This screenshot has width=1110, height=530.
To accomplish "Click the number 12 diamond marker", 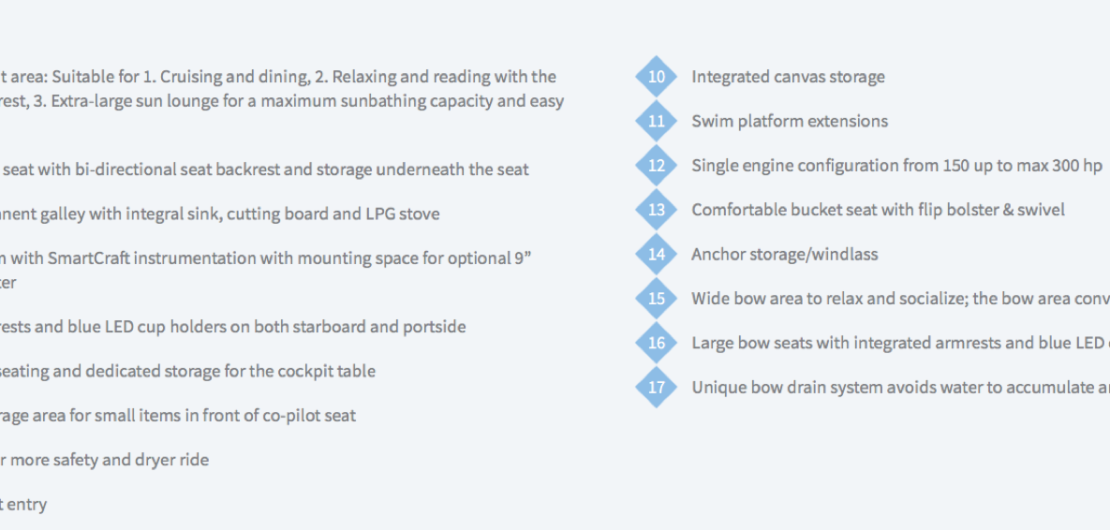I will (656, 166).
